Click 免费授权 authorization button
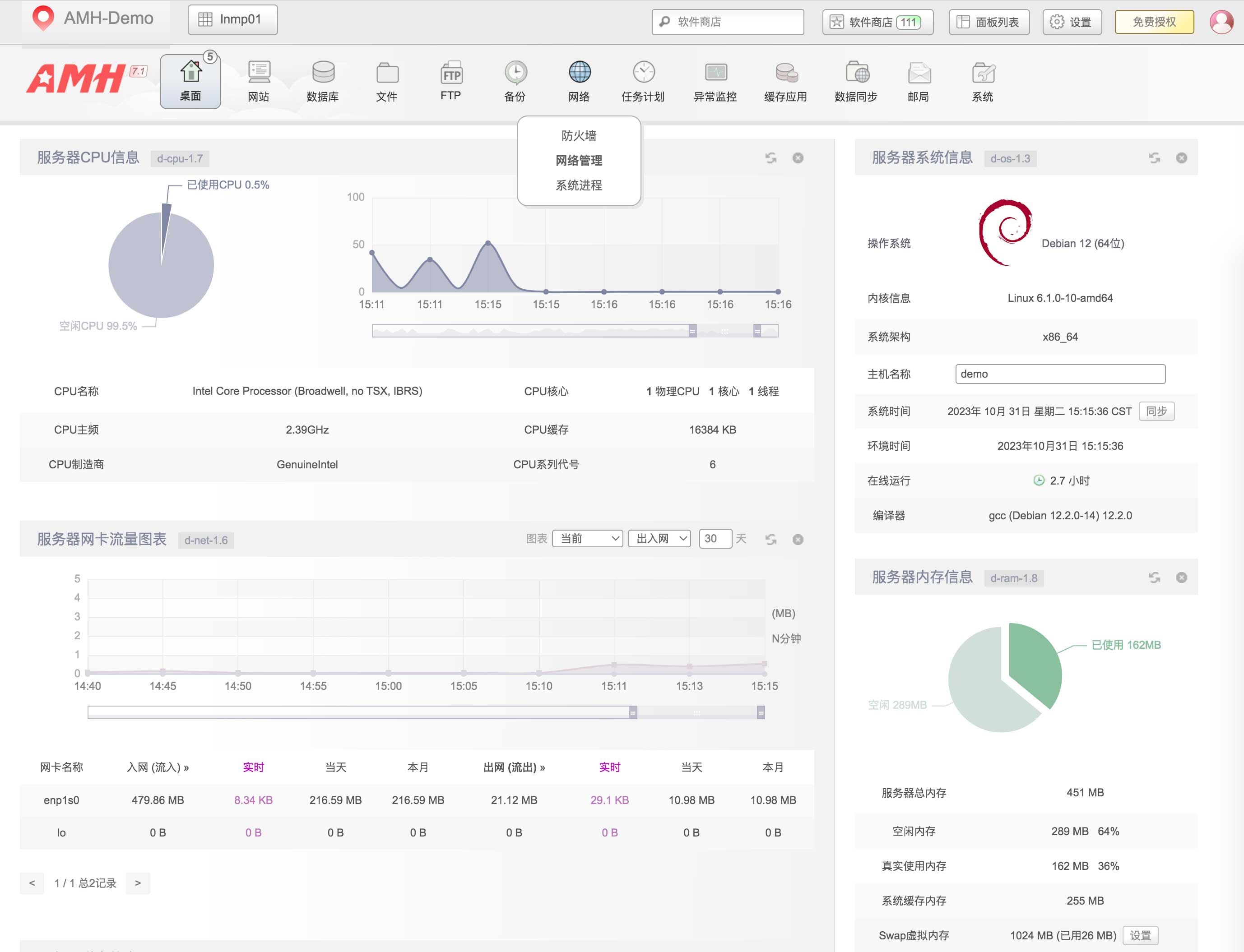The height and width of the screenshot is (952, 1244). click(x=1154, y=22)
